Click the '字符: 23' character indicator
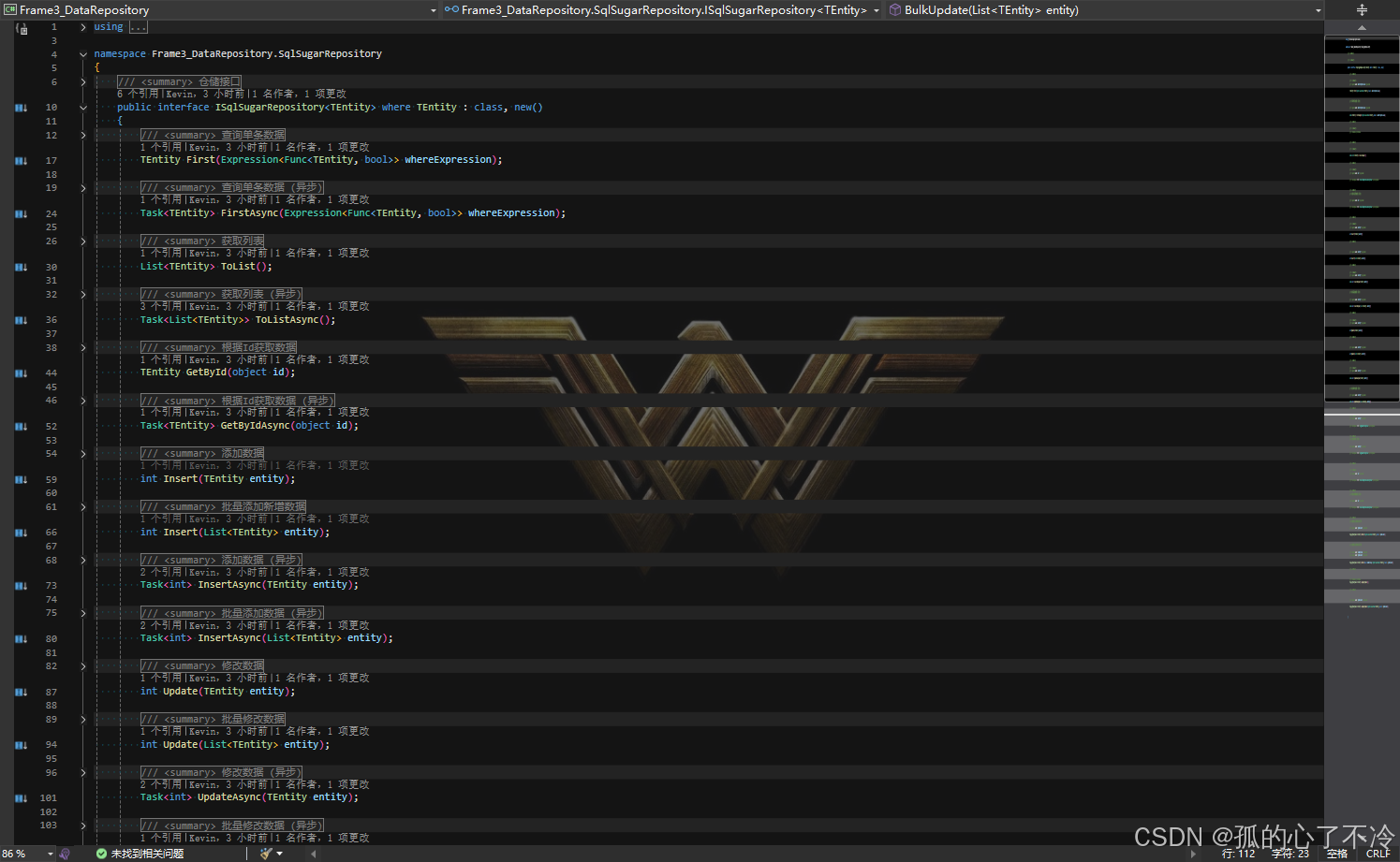 click(1290, 854)
